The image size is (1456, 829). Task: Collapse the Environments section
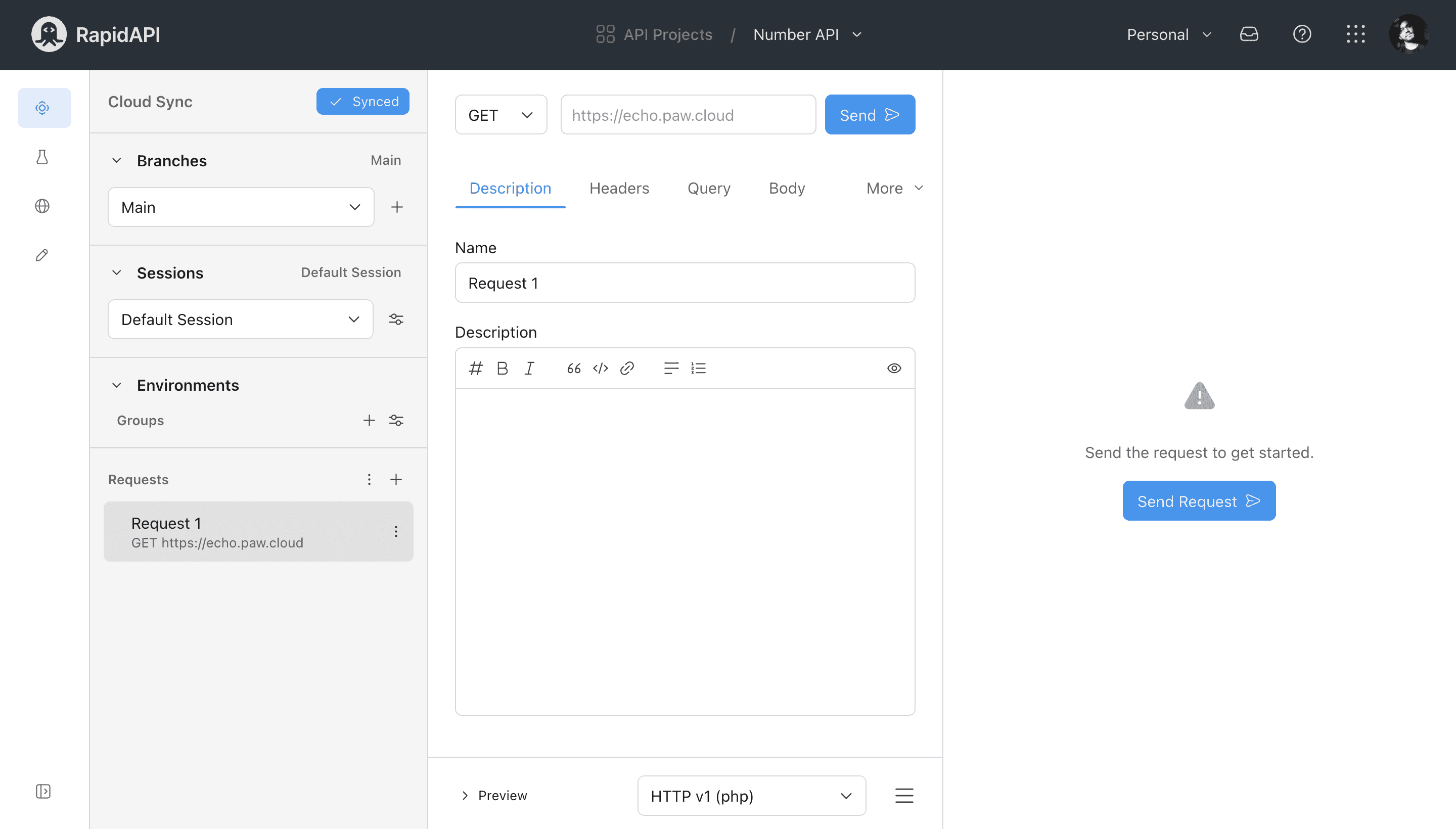pyautogui.click(x=117, y=386)
